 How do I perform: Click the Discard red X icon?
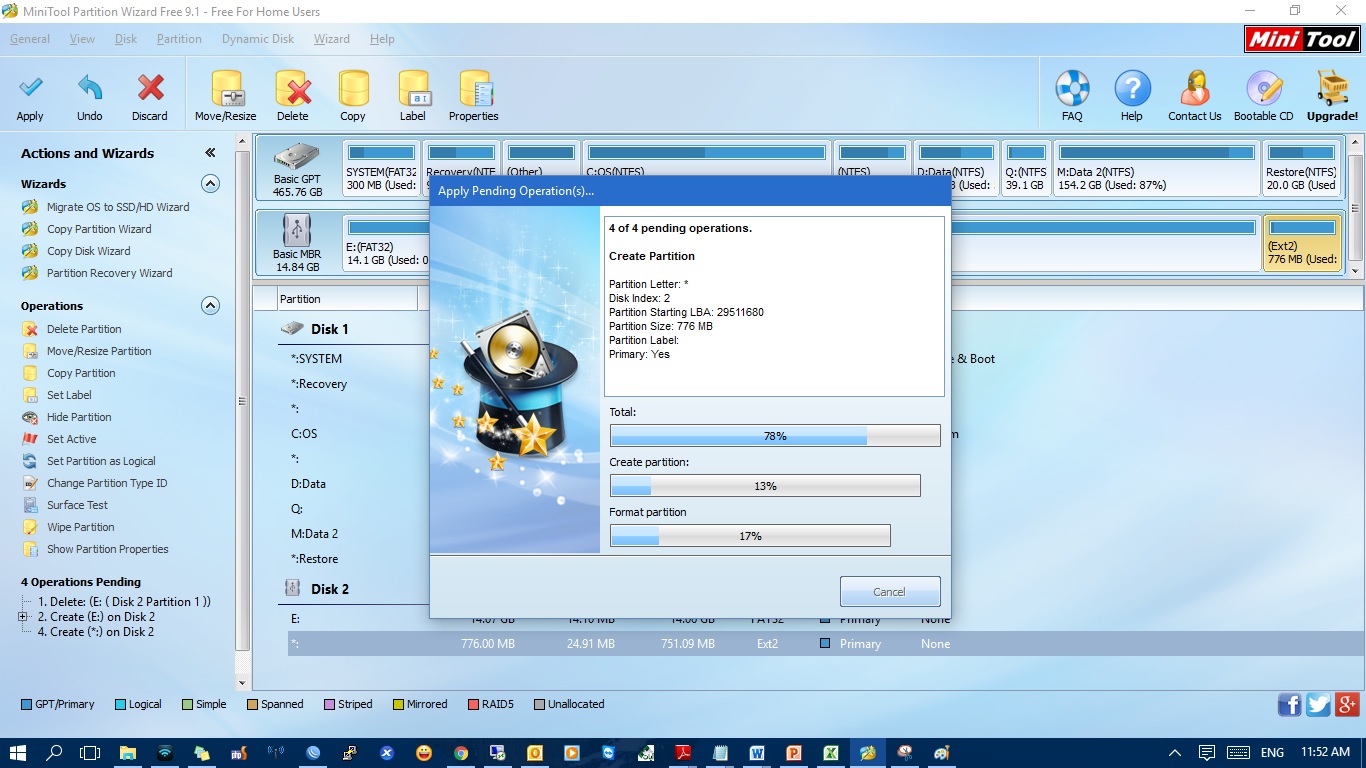(150, 88)
